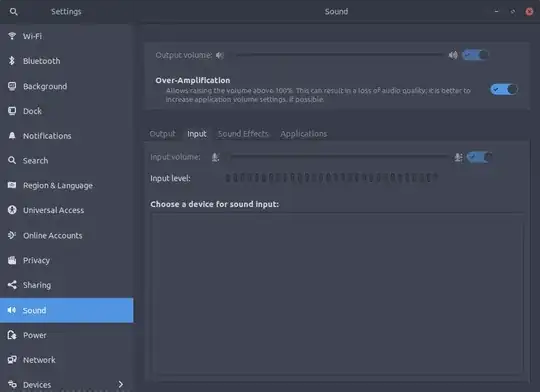The image size is (540, 392).
Task: Go to Privacy settings
Action: [x=66, y=260]
